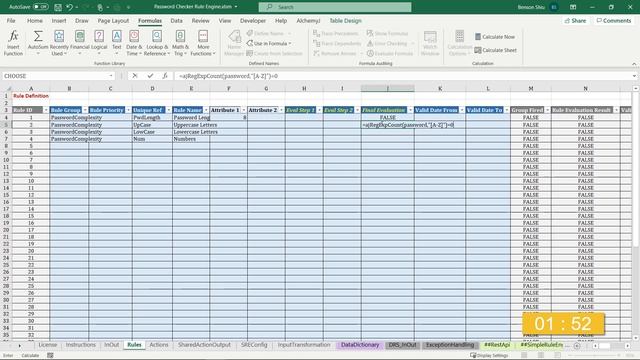Open the Final Evaluation column filter
This screenshot has height=360, width=640.
(x=410, y=110)
